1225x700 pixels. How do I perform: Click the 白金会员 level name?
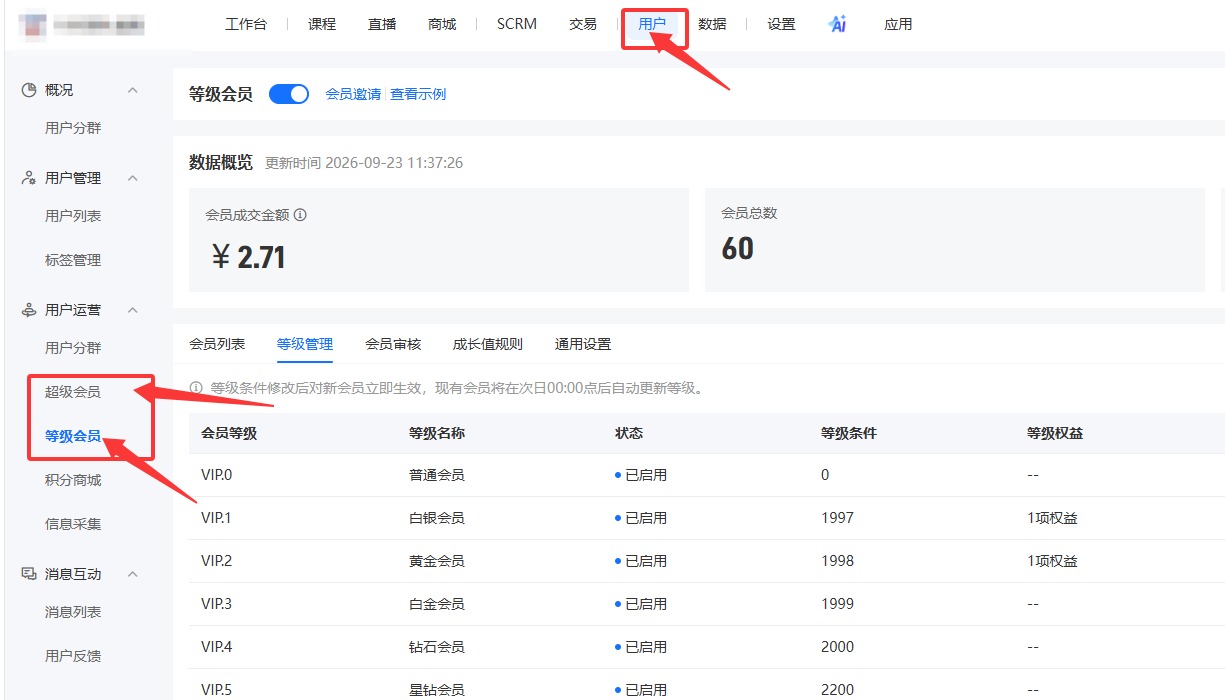pyautogui.click(x=437, y=604)
